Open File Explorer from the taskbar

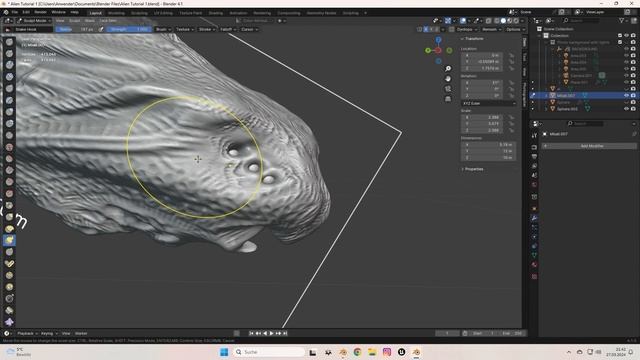coord(372,352)
